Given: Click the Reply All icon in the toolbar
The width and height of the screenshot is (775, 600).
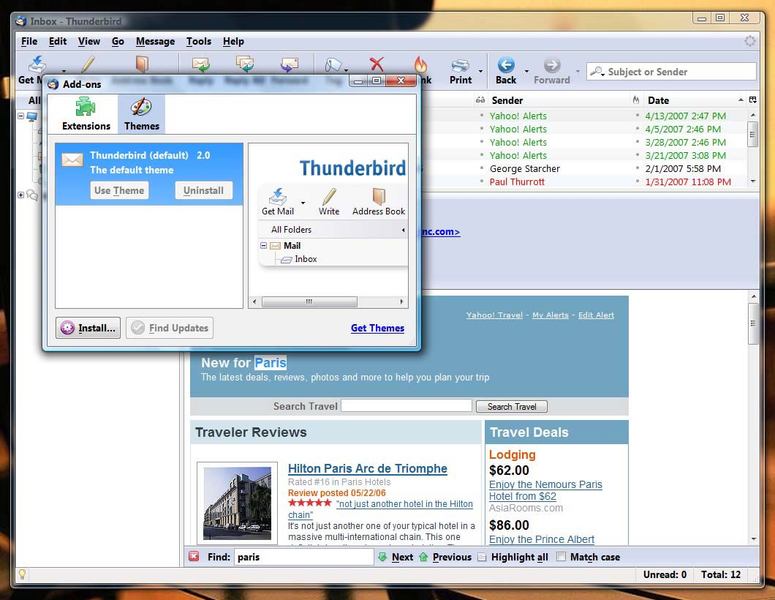Looking at the screenshot, I should tap(245, 64).
